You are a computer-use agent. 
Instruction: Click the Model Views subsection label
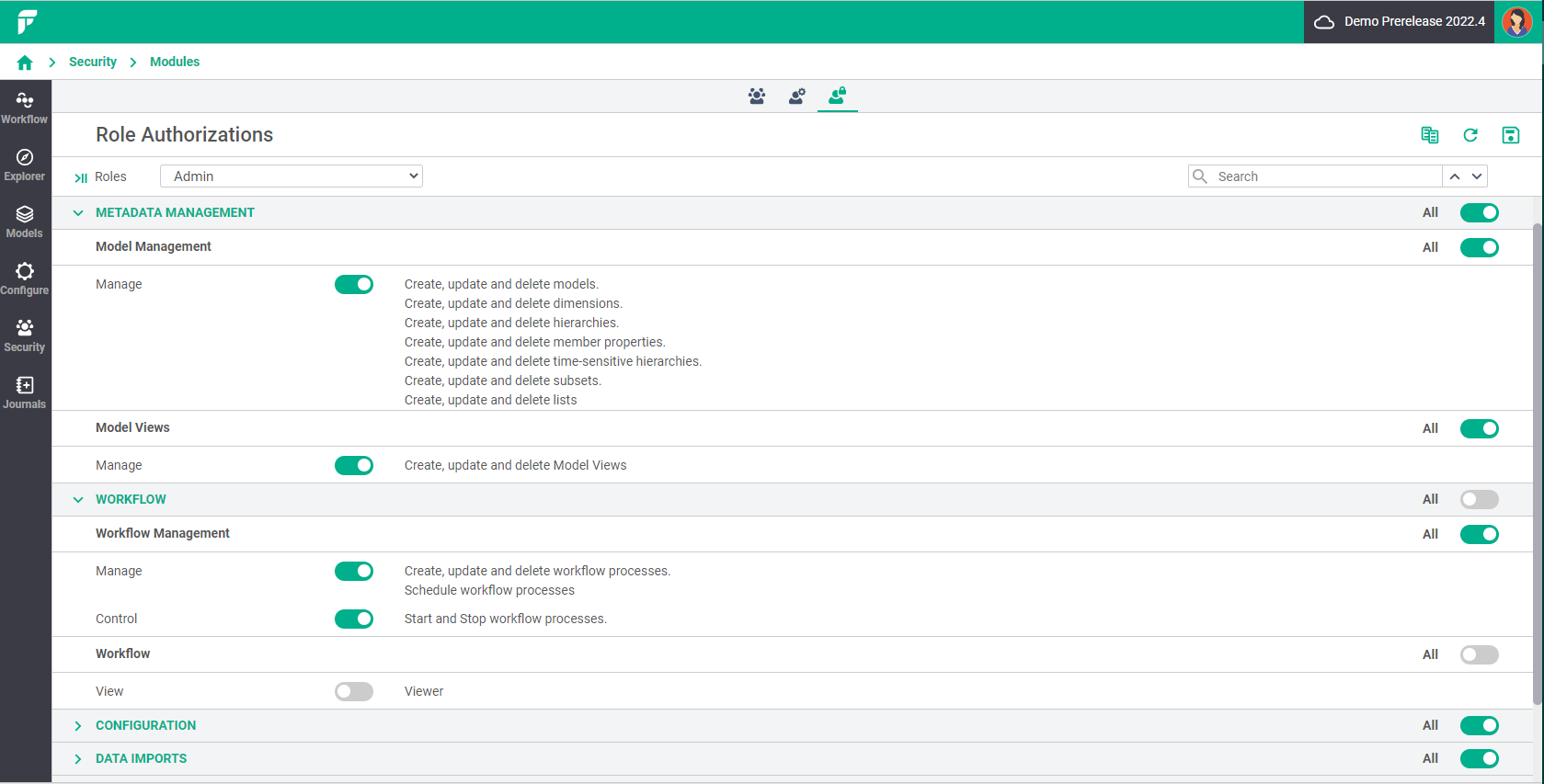pyautogui.click(x=132, y=427)
